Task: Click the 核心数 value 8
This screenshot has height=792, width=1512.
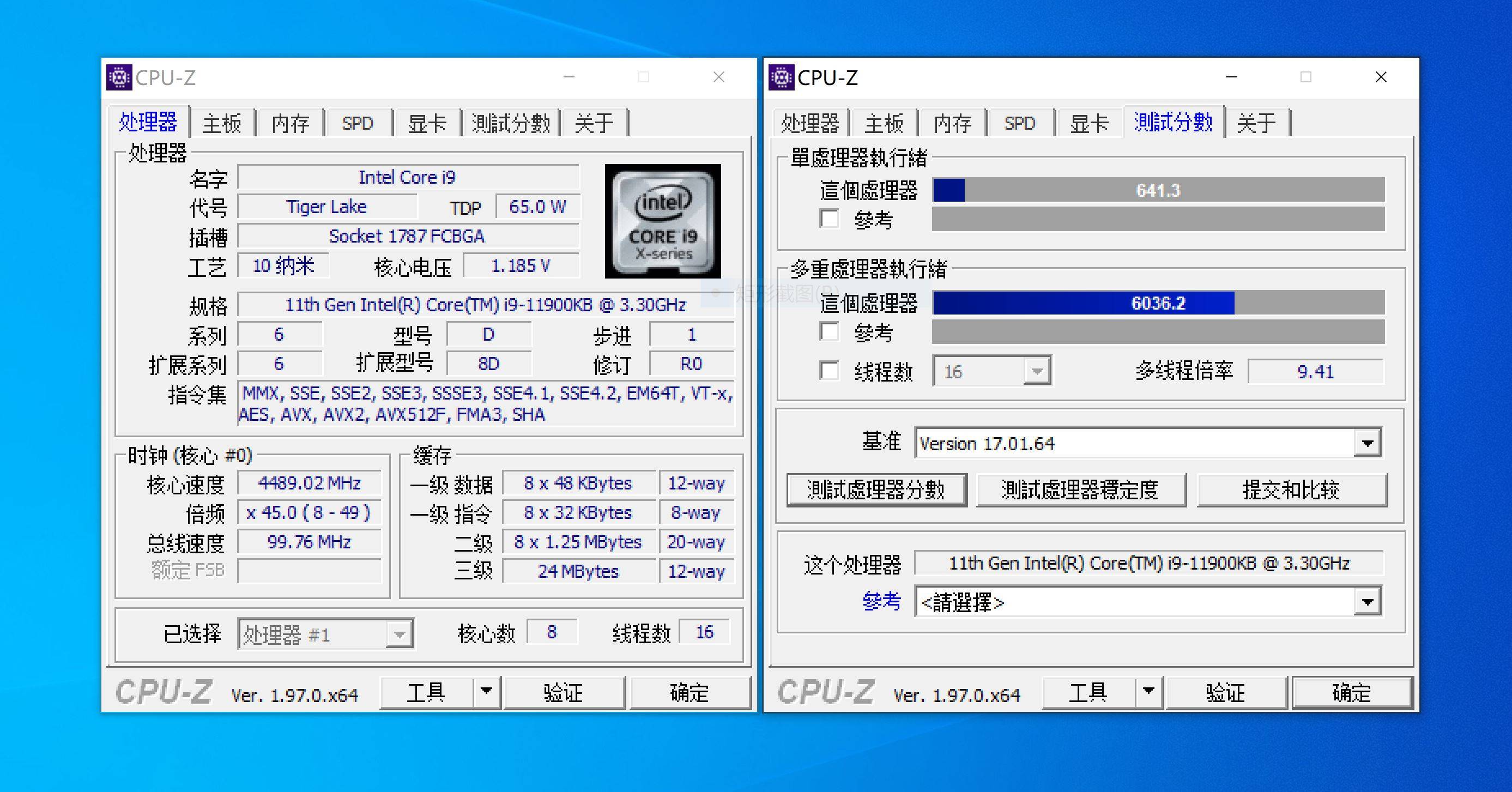Action: (x=552, y=632)
